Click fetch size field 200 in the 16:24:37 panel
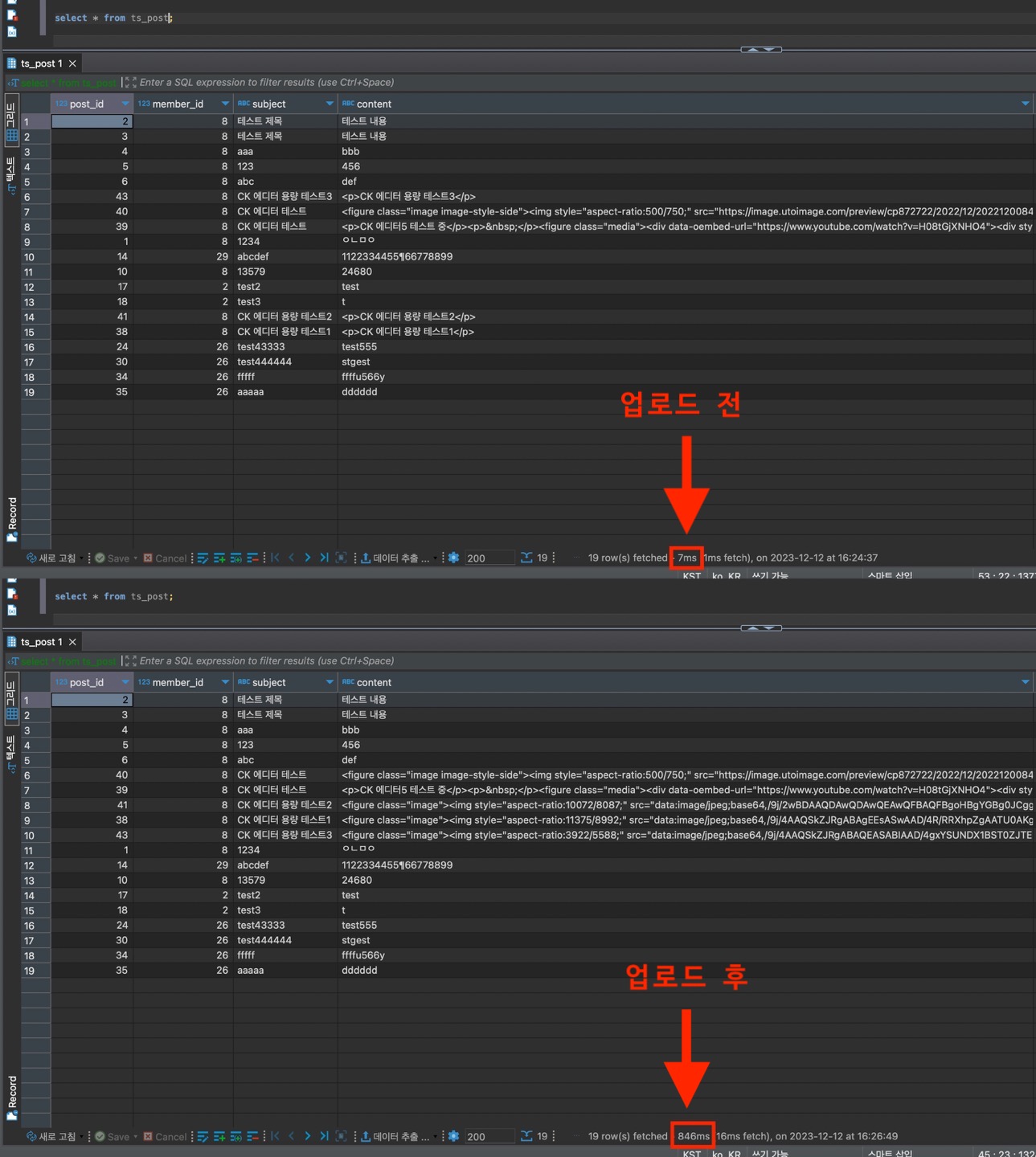The width and height of the screenshot is (1036, 1157). pos(489,558)
